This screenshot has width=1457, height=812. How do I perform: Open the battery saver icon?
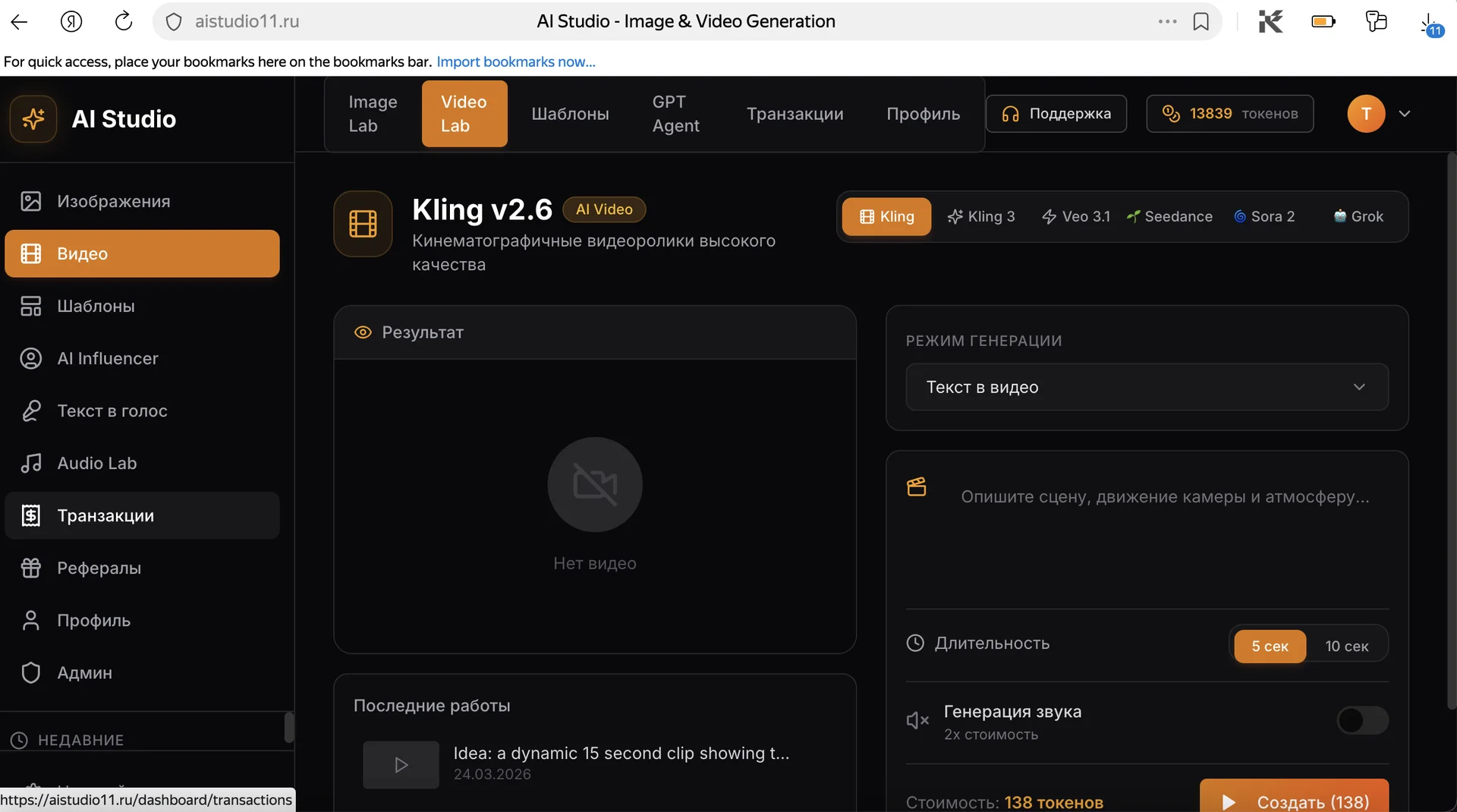(1323, 21)
